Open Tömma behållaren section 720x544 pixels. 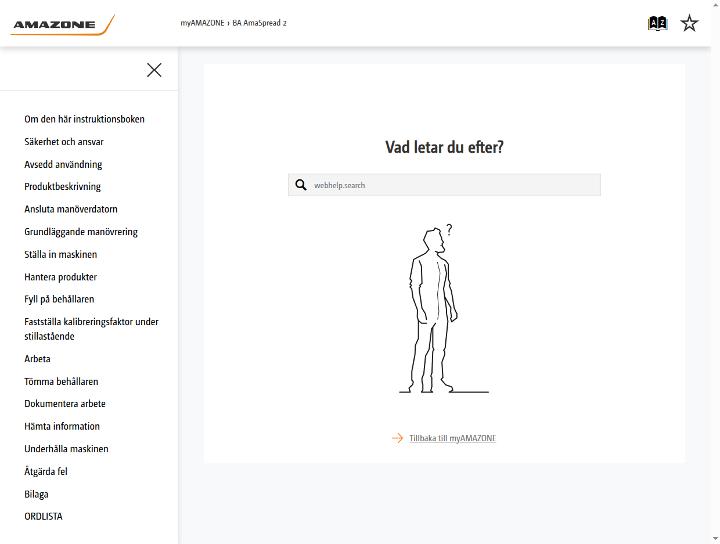click(61, 381)
